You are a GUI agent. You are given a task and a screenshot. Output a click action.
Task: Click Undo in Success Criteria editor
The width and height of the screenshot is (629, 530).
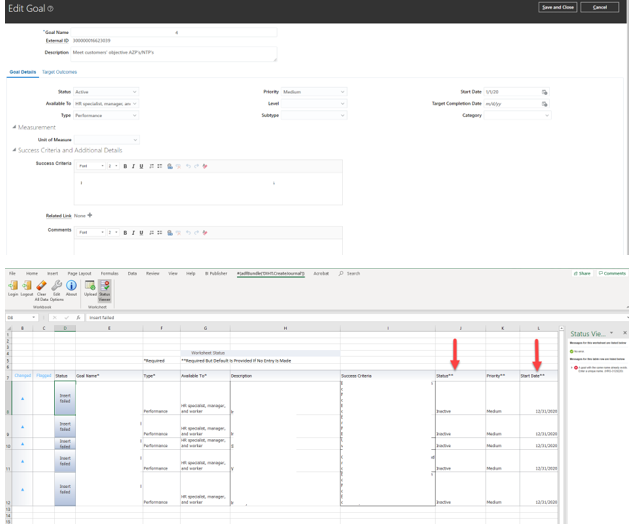(x=188, y=166)
